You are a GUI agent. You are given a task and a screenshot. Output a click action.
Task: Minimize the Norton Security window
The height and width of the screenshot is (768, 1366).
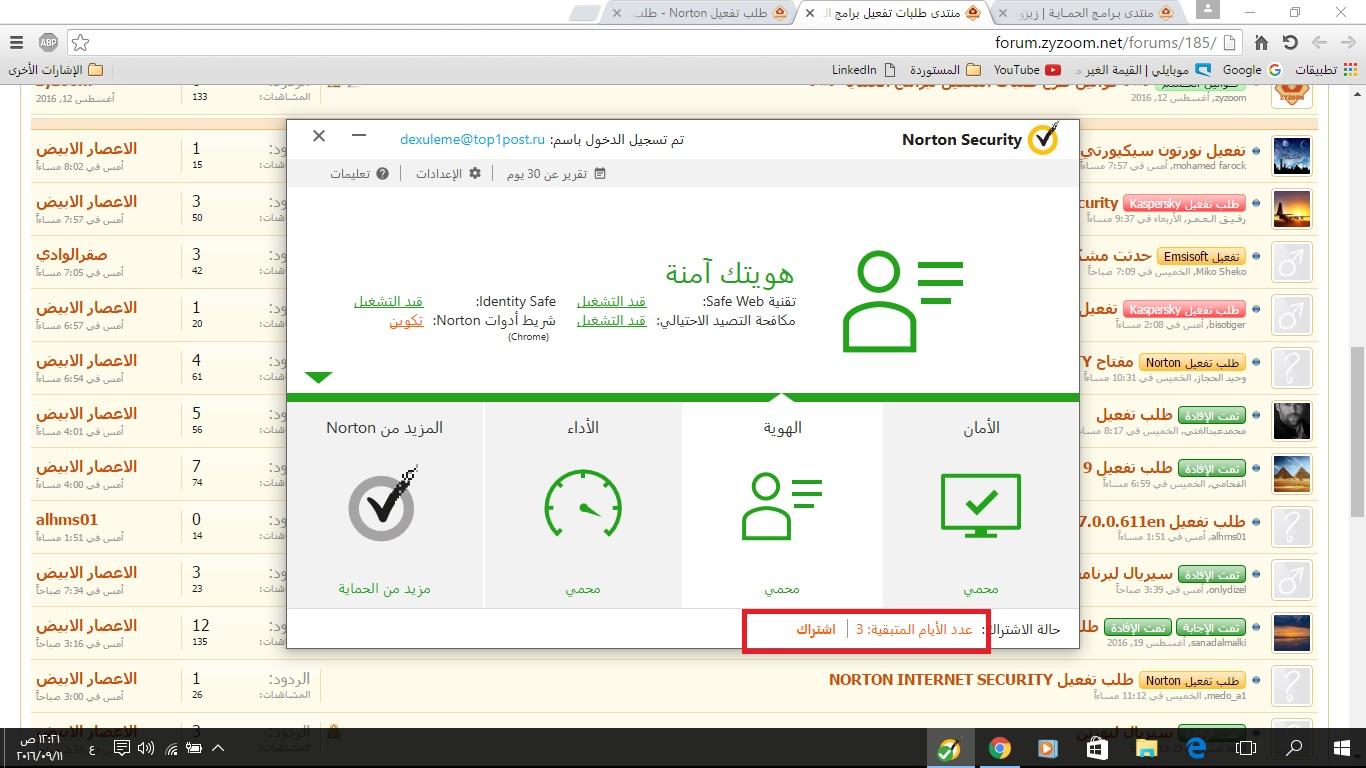pyautogui.click(x=359, y=135)
